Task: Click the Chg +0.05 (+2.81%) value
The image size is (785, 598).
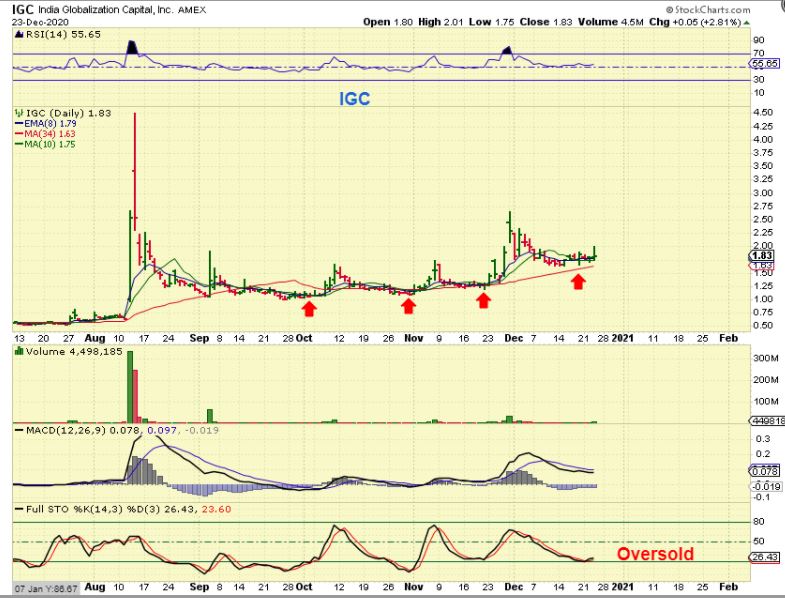Action: [695, 22]
